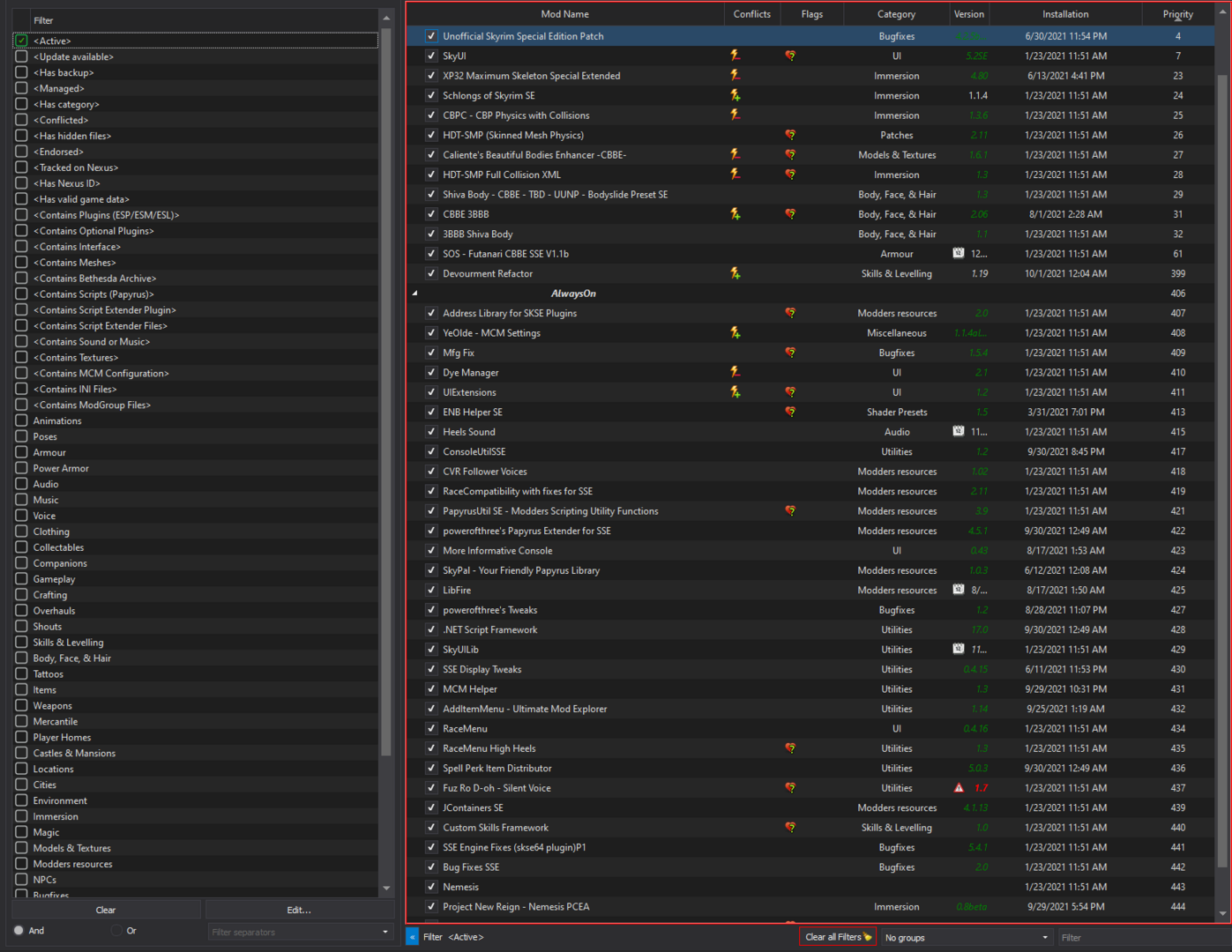Viewport: 1232px width, 952px height.
Task: Select the Or radio button
Action: (x=116, y=930)
